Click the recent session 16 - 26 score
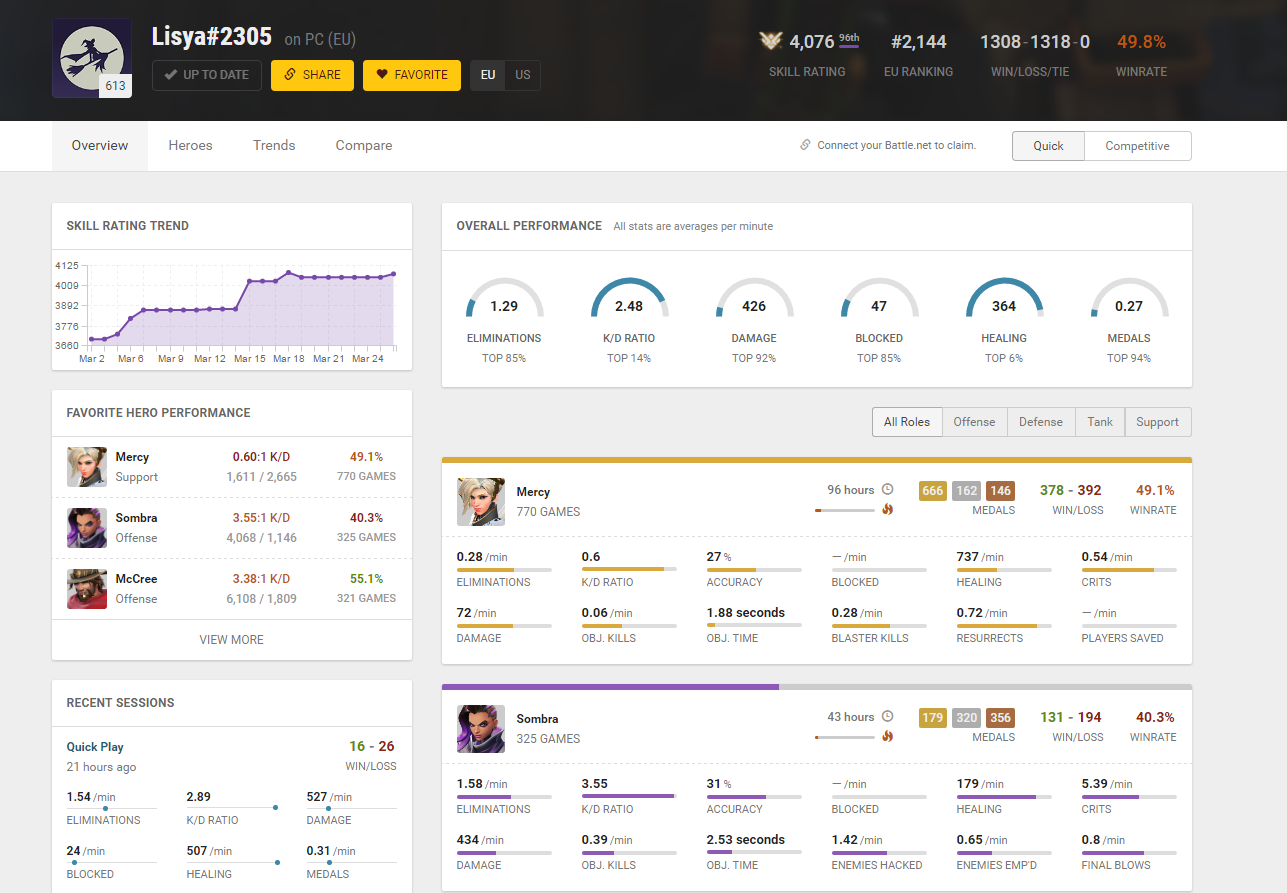Viewport: 1287px width, 893px height. 372,747
